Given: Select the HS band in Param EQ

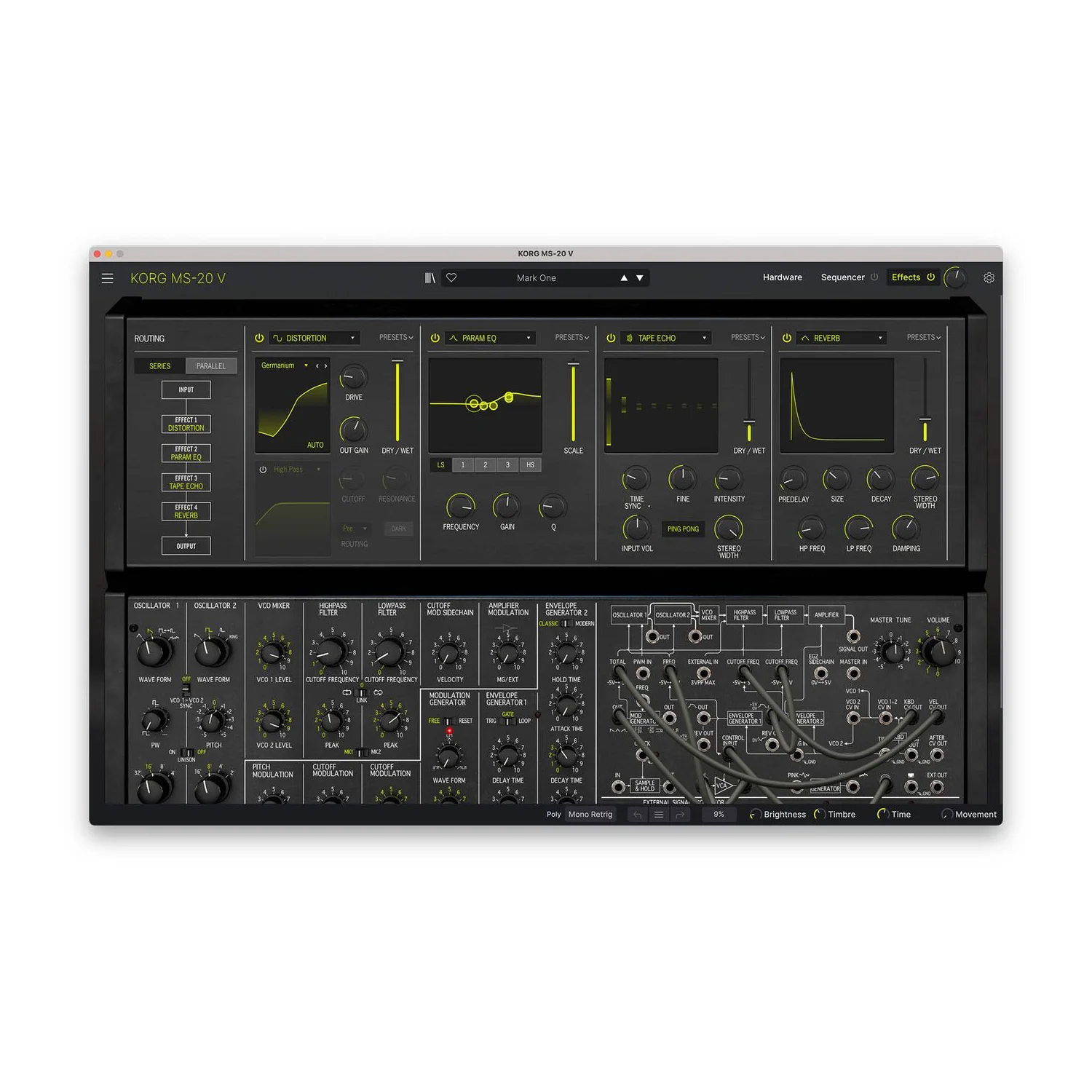Looking at the screenshot, I should pos(530,465).
